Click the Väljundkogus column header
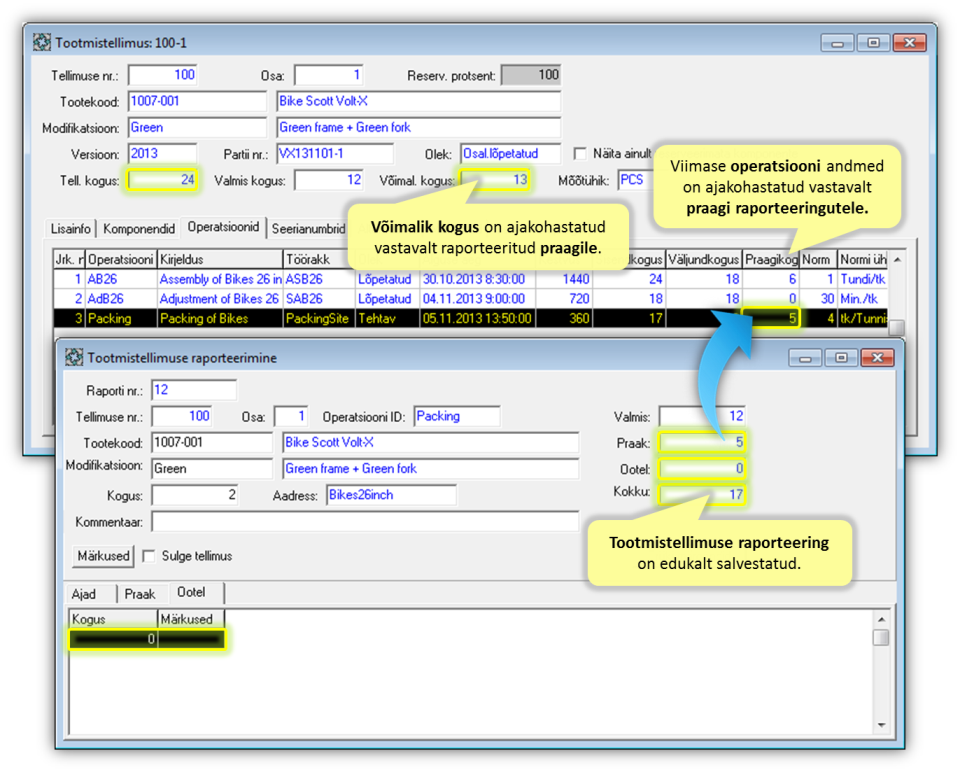 (x=703, y=260)
